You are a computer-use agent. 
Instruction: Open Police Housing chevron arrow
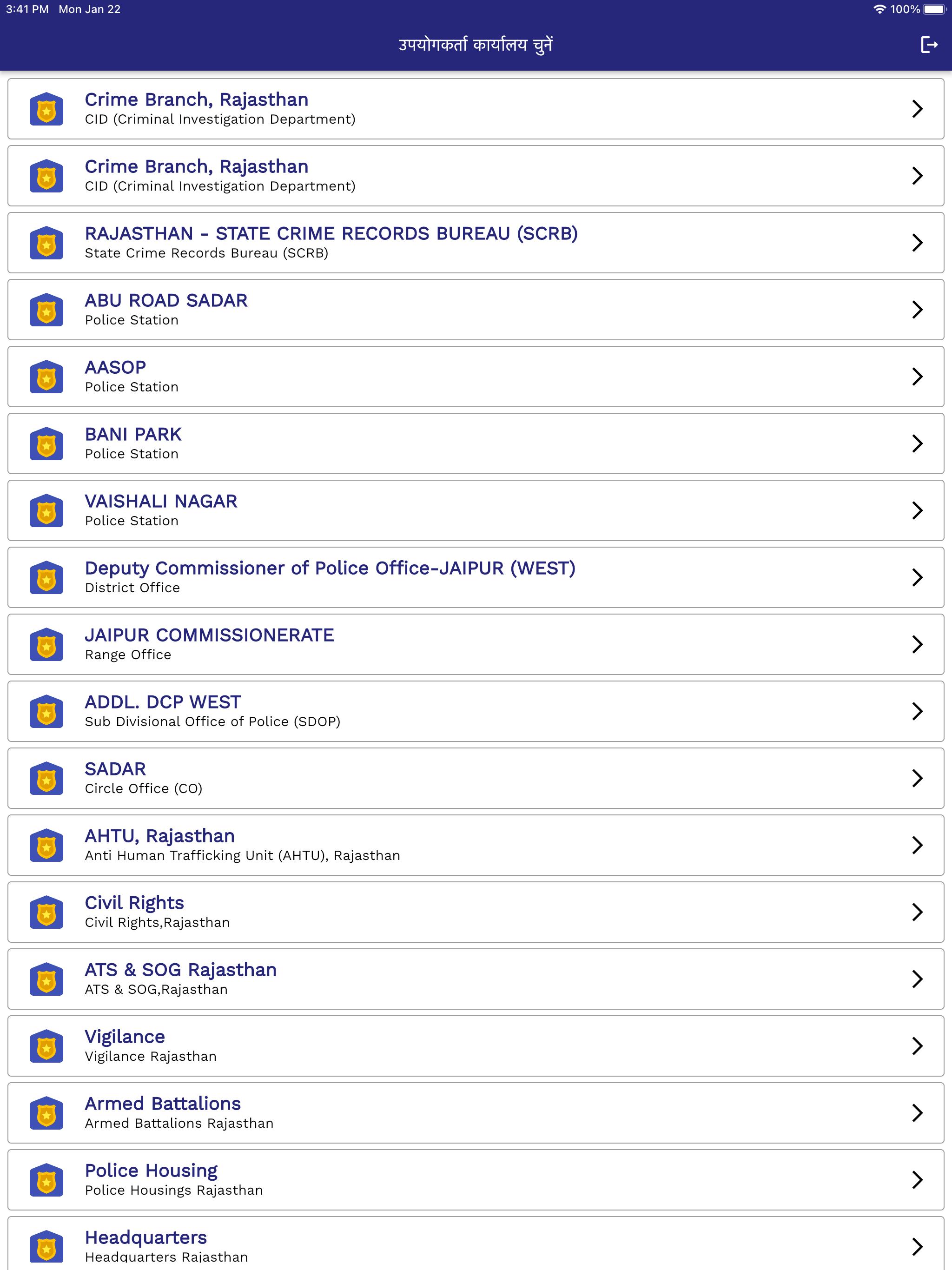click(918, 1180)
